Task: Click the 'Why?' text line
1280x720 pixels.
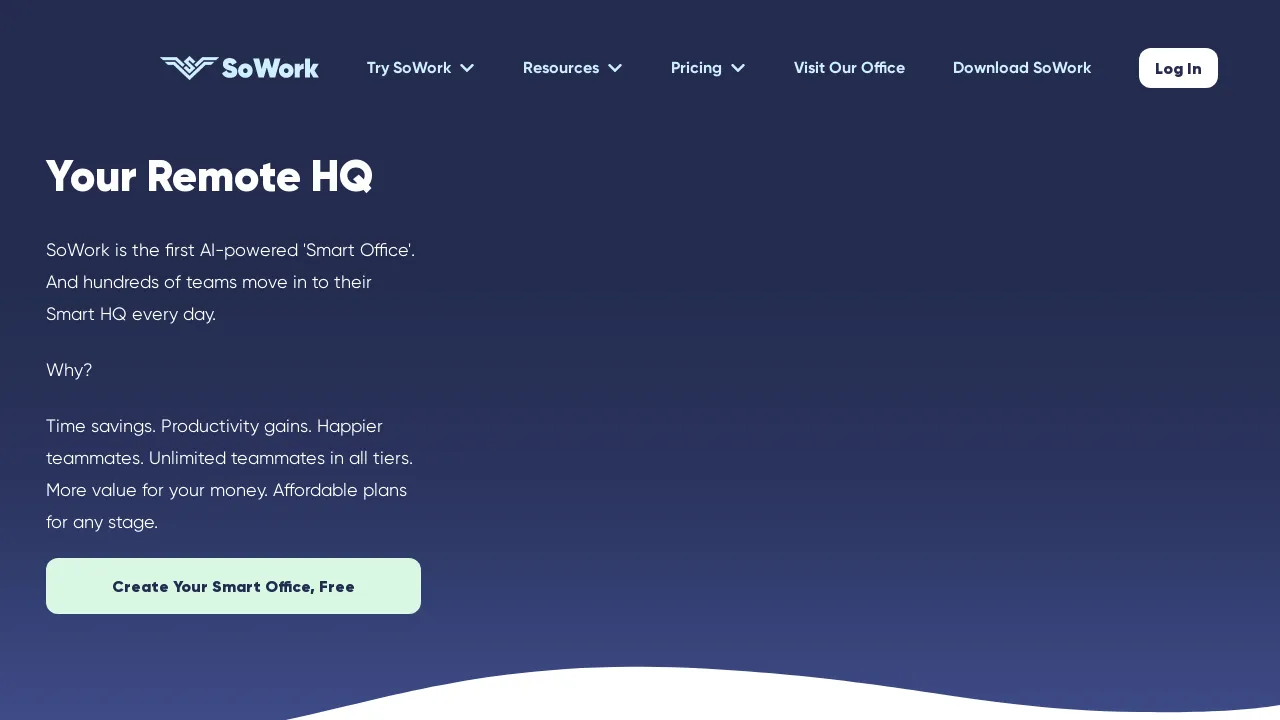Action: click(x=69, y=370)
